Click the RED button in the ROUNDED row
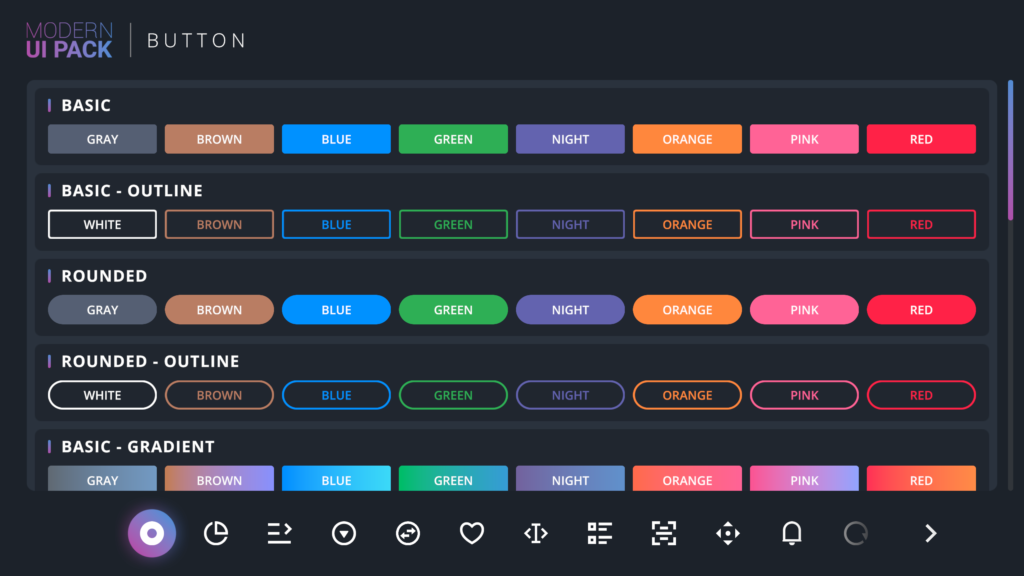Viewport: 1024px width, 576px height. click(x=921, y=309)
